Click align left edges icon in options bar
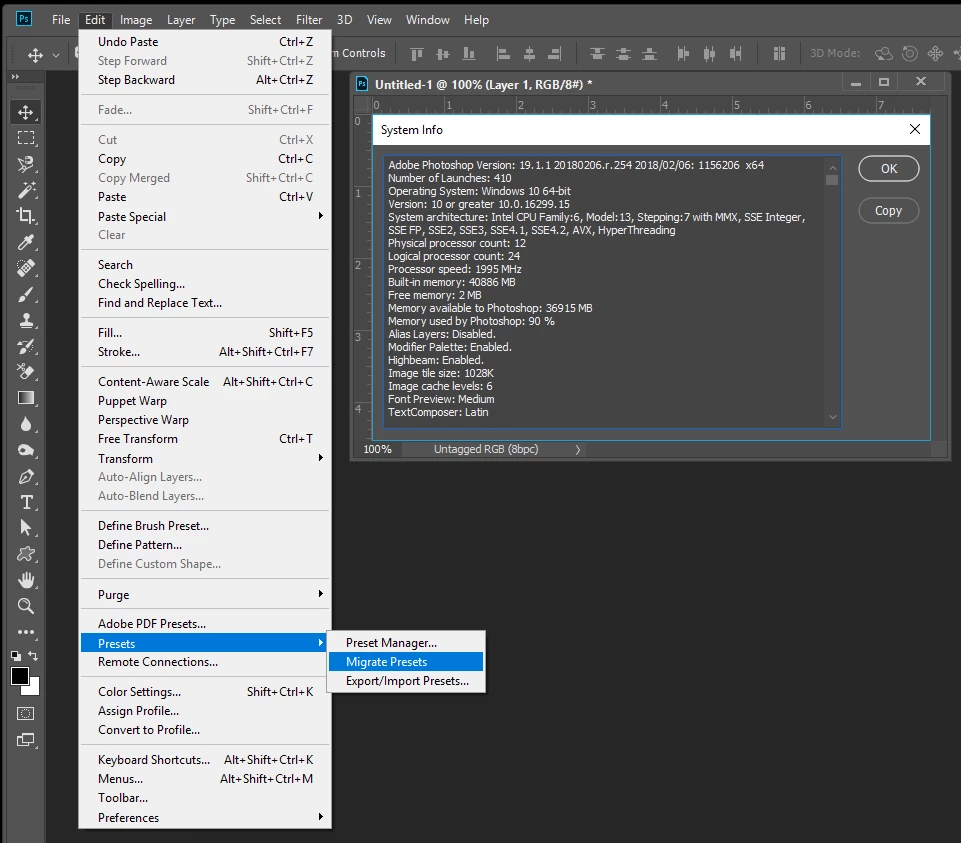The width and height of the screenshot is (961, 843). tap(503, 54)
